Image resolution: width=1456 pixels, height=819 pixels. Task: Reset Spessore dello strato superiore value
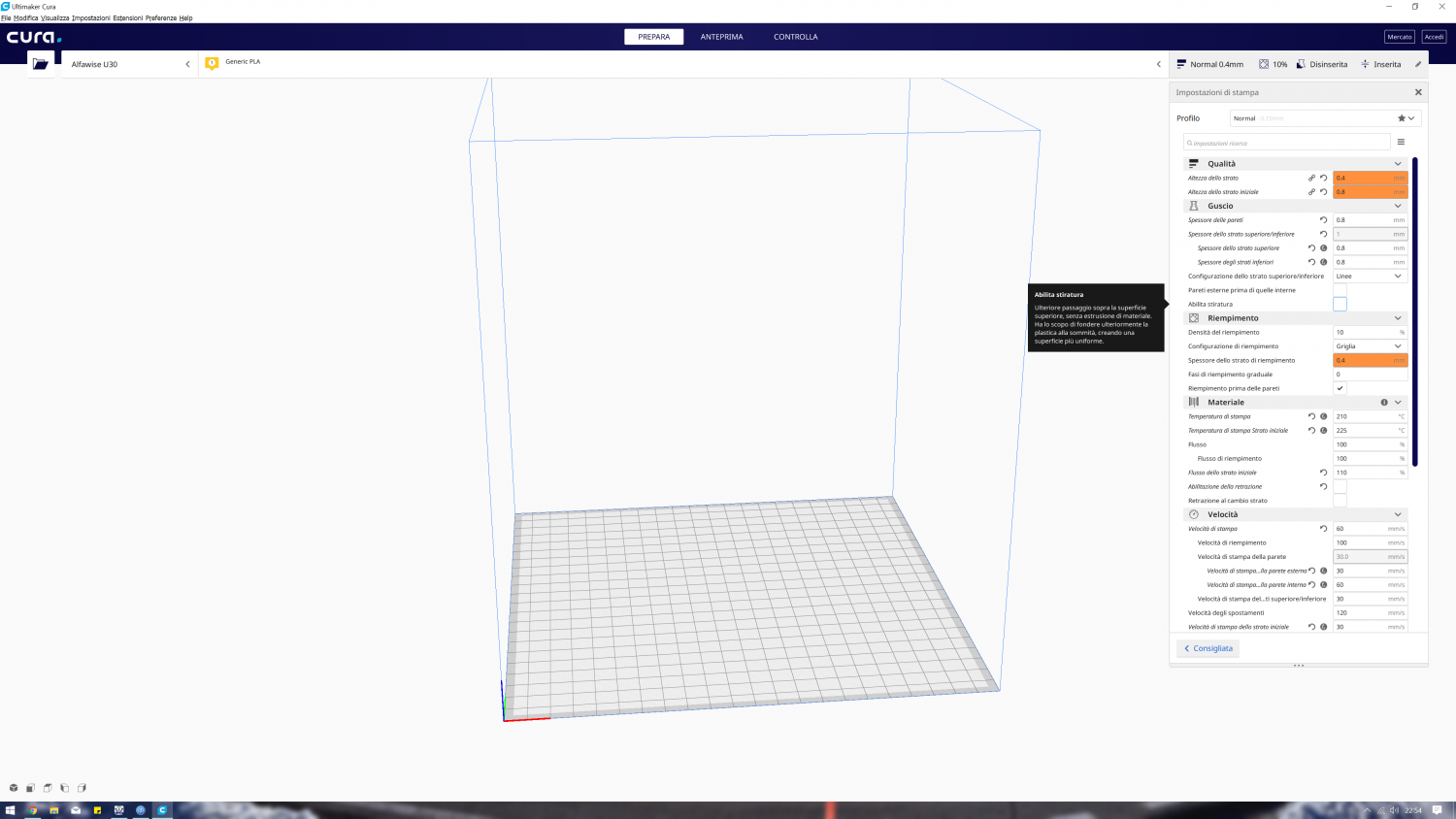[1311, 248]
